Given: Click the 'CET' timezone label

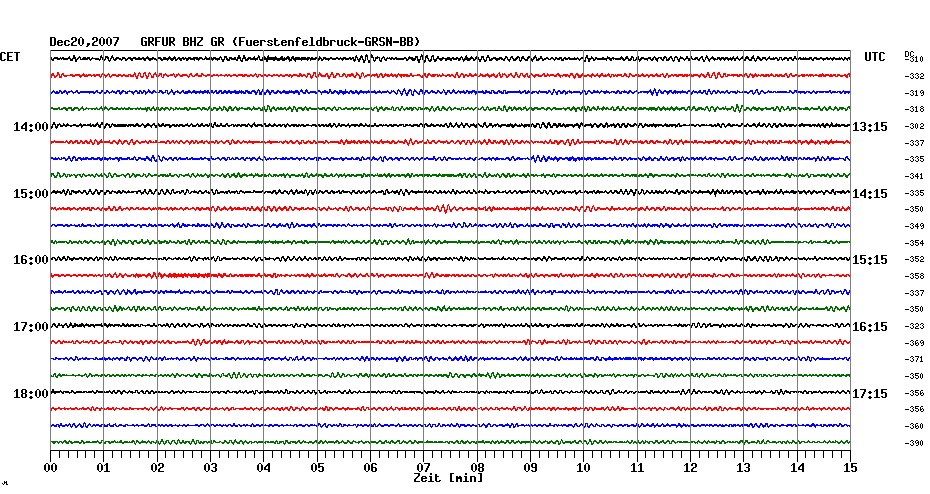Looking at the screenshot, I should coord(10,57).
